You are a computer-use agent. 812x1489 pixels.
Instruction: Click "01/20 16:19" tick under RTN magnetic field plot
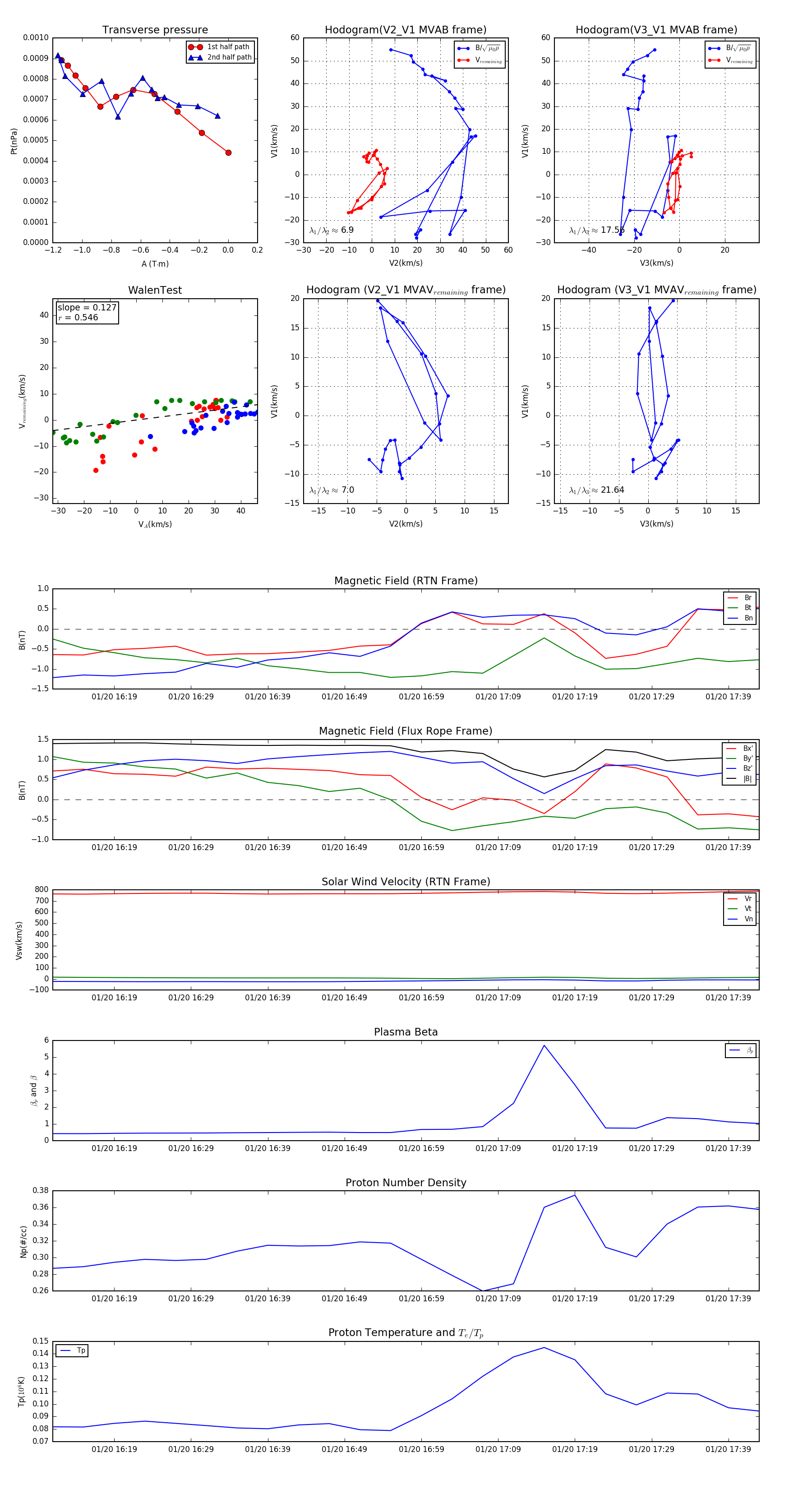115,697
